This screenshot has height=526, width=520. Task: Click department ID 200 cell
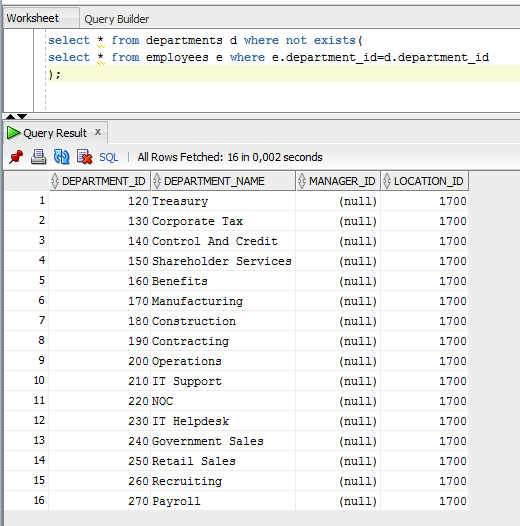(99, 361)
